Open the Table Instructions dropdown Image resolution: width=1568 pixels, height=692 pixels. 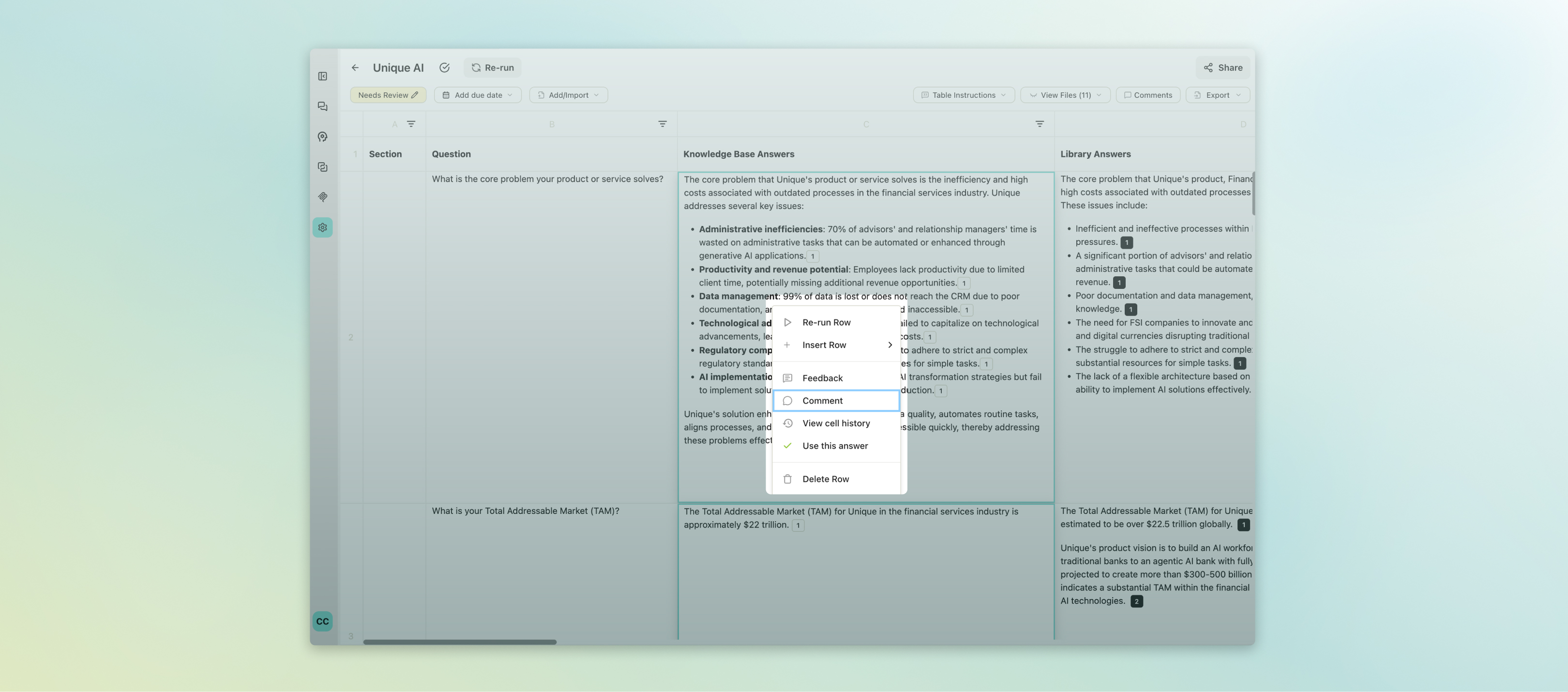click(964, 95)
